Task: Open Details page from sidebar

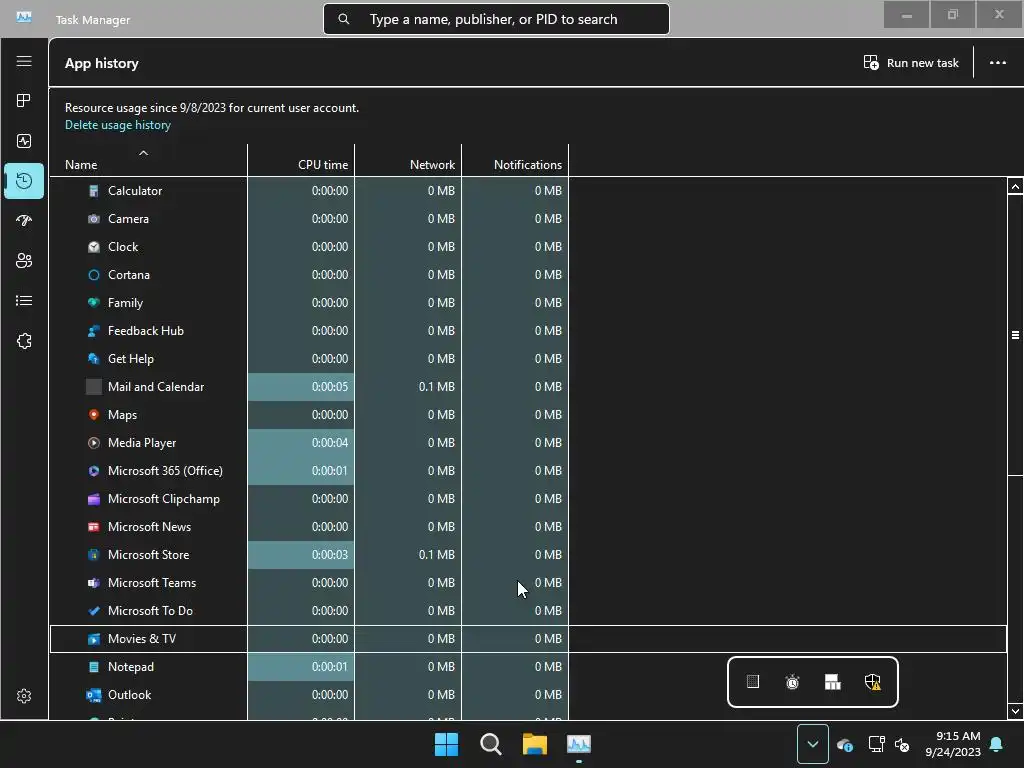Action: click(24, 301)
